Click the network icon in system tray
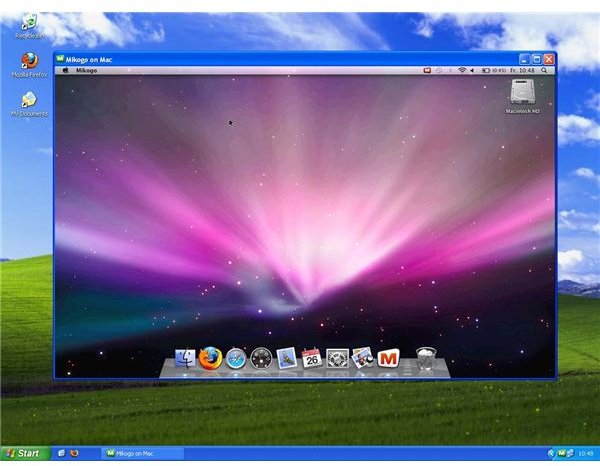The image size is (600, 466). coord(570,453)
